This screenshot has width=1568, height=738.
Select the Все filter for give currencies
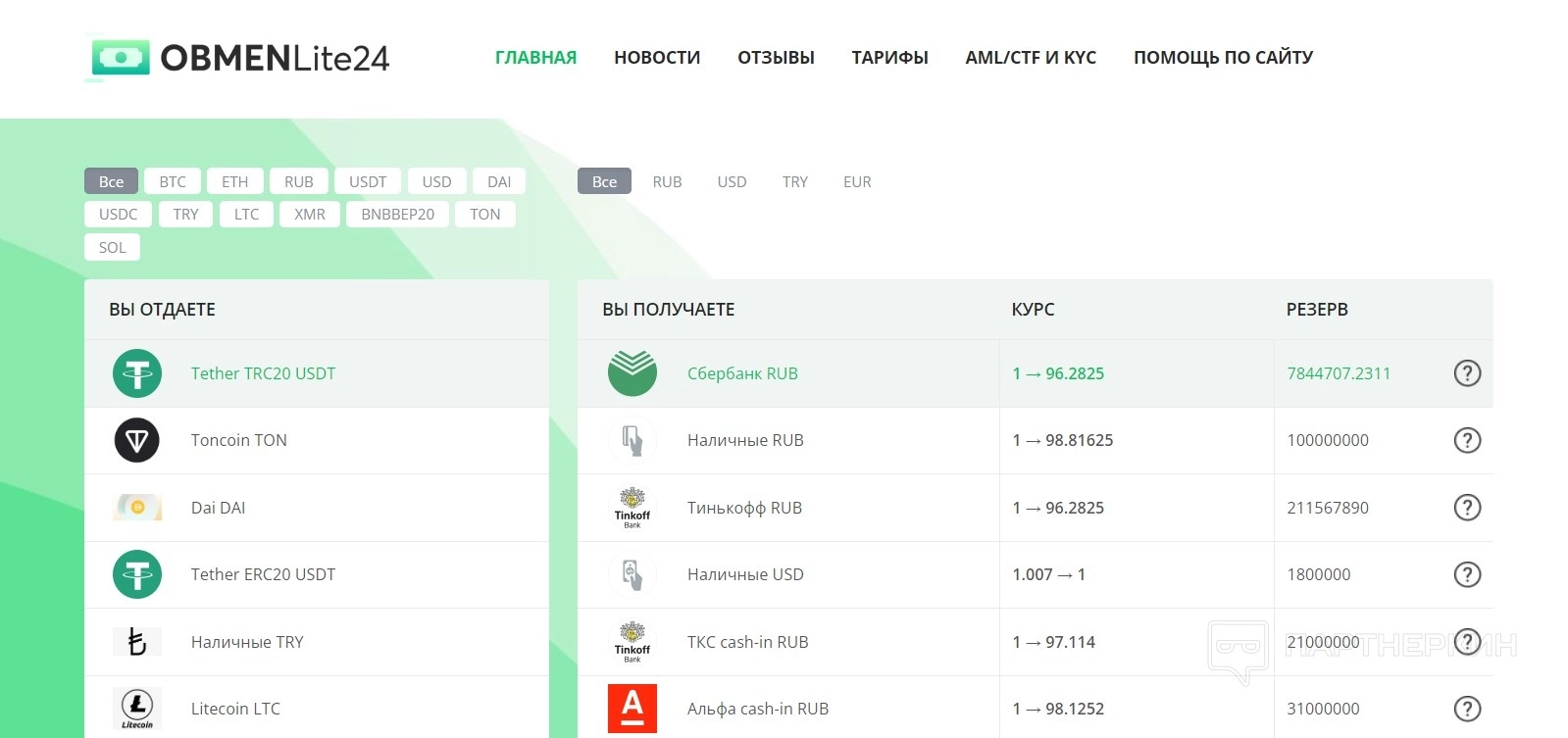tap(111, 181)
